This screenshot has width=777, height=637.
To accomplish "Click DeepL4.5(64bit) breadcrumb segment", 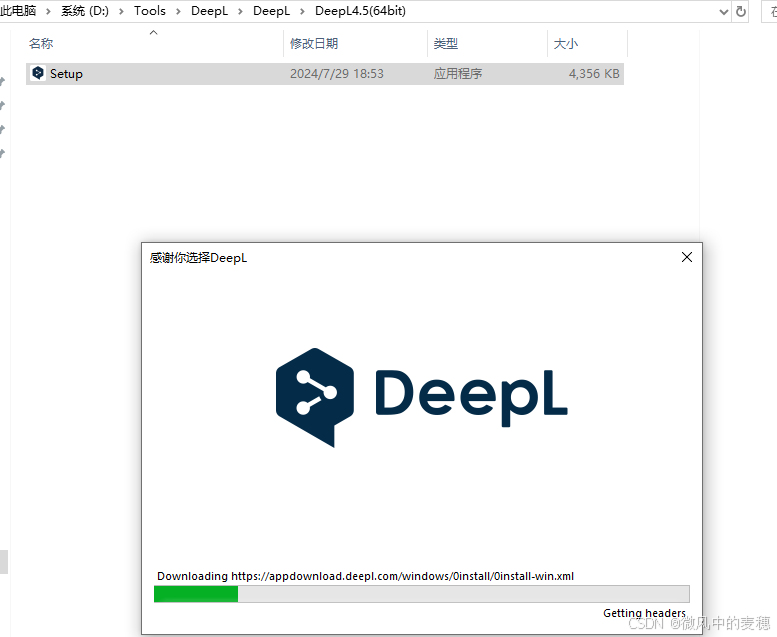I will [x=360, y=10].
